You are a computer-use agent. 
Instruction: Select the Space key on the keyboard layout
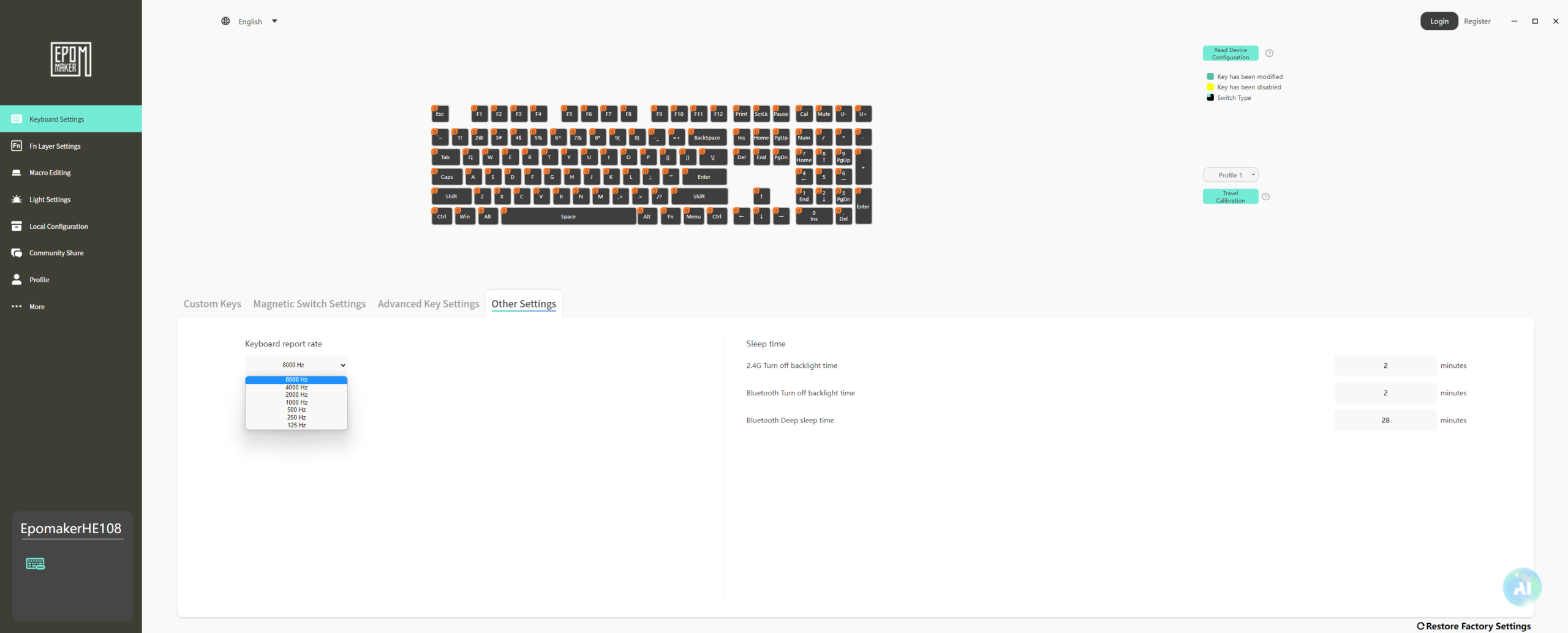pyautogui.click(x=568, y=216)
